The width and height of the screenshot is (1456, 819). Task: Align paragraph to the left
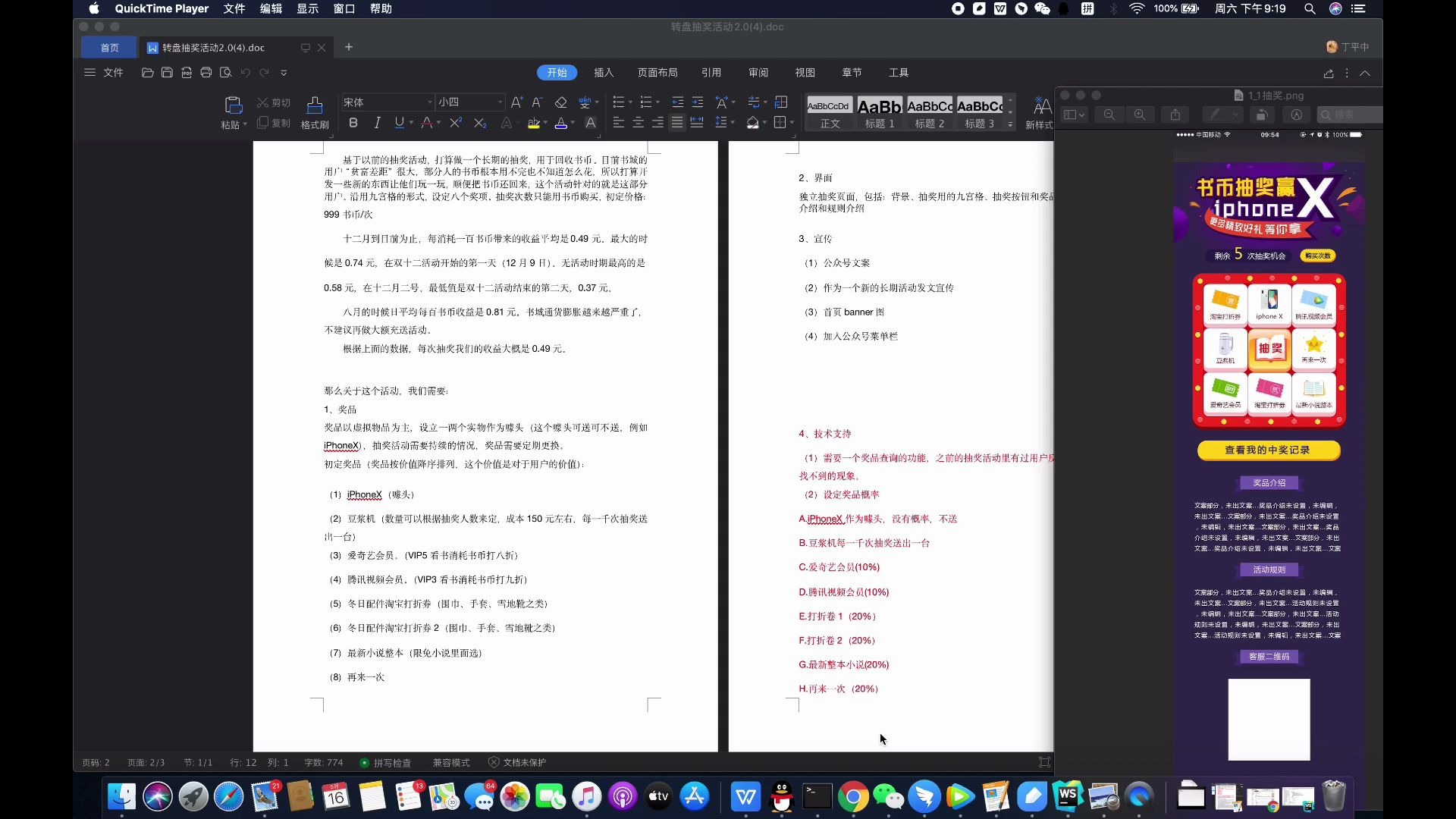click(x=619, y=123)
